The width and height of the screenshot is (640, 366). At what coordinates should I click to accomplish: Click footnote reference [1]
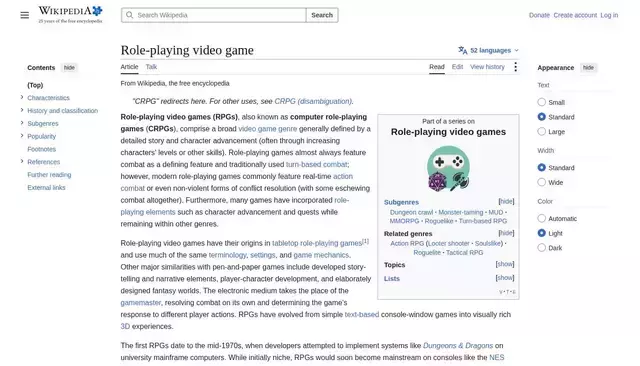tap(366, 241)
